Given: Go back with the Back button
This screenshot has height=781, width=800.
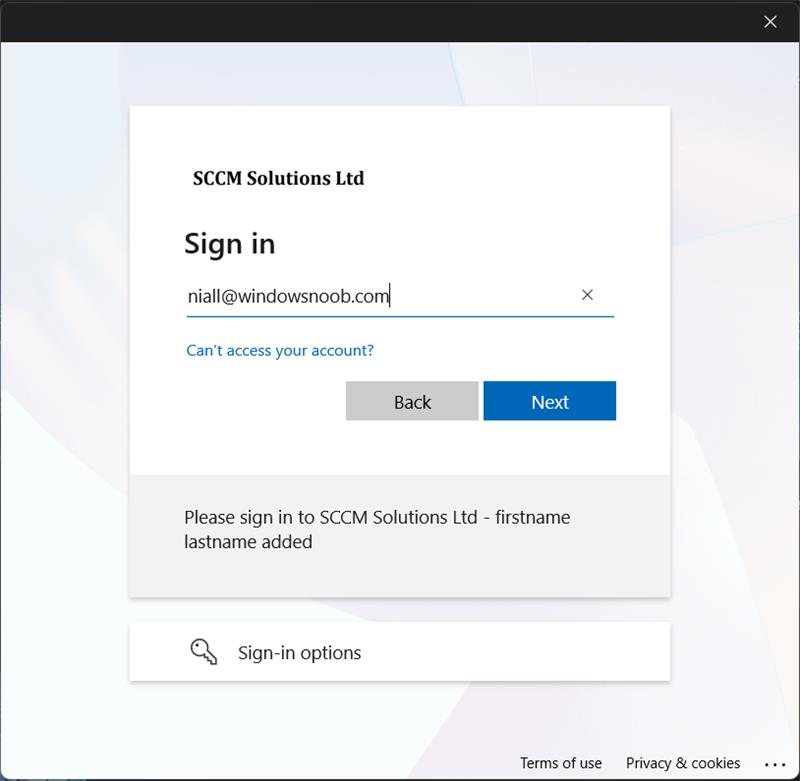Looking at the screenshot, I should (412, 401).
